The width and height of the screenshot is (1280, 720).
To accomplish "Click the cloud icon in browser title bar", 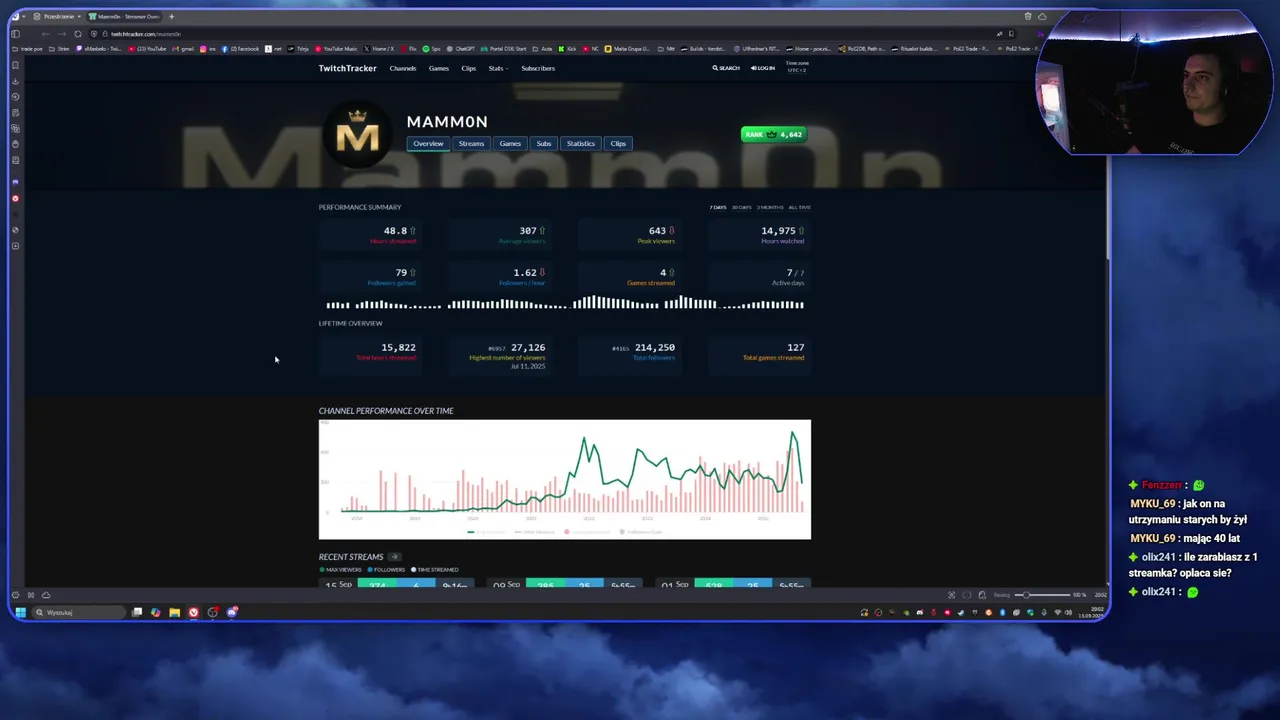I will pos(1042,16).
